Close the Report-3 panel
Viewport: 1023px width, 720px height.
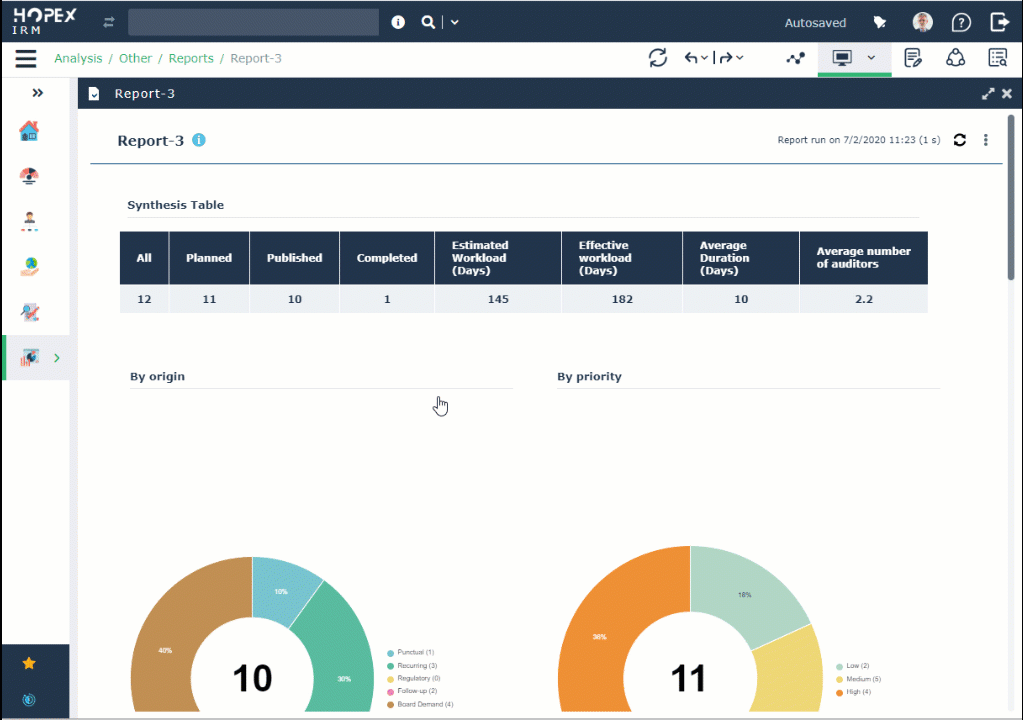pos(1007,93)
